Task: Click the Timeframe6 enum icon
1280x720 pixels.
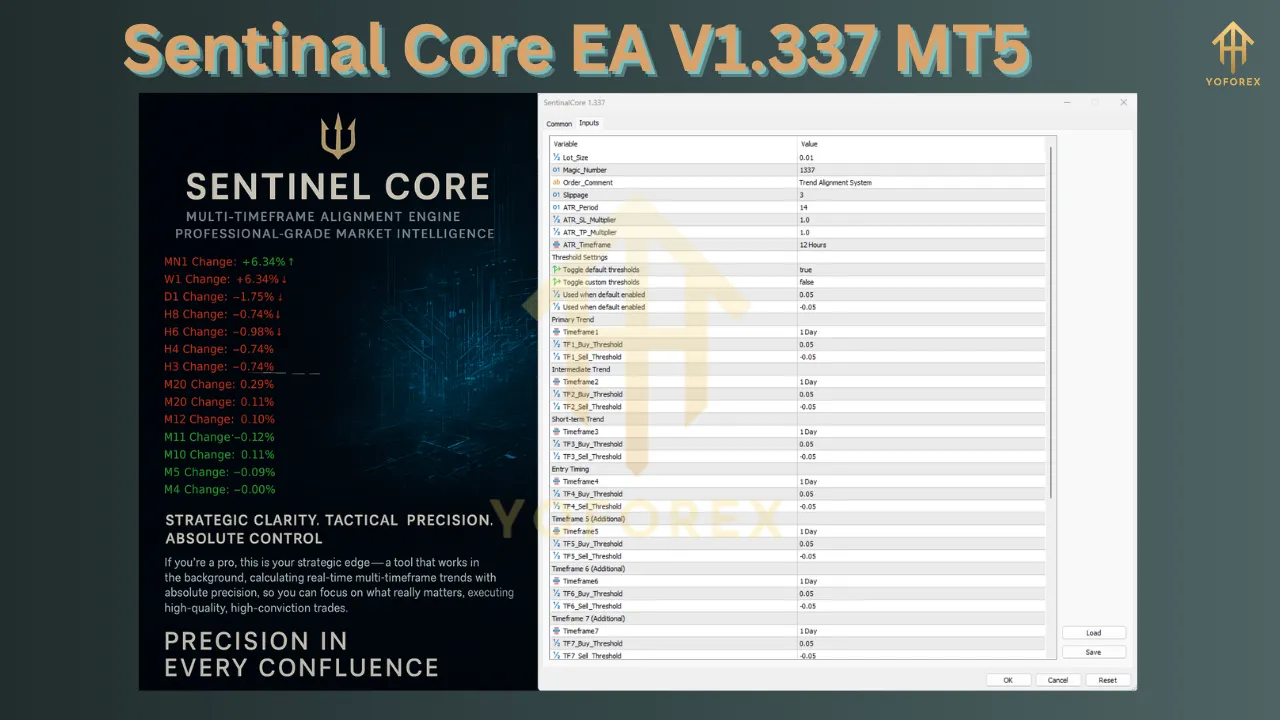Action: coord(556,581)
